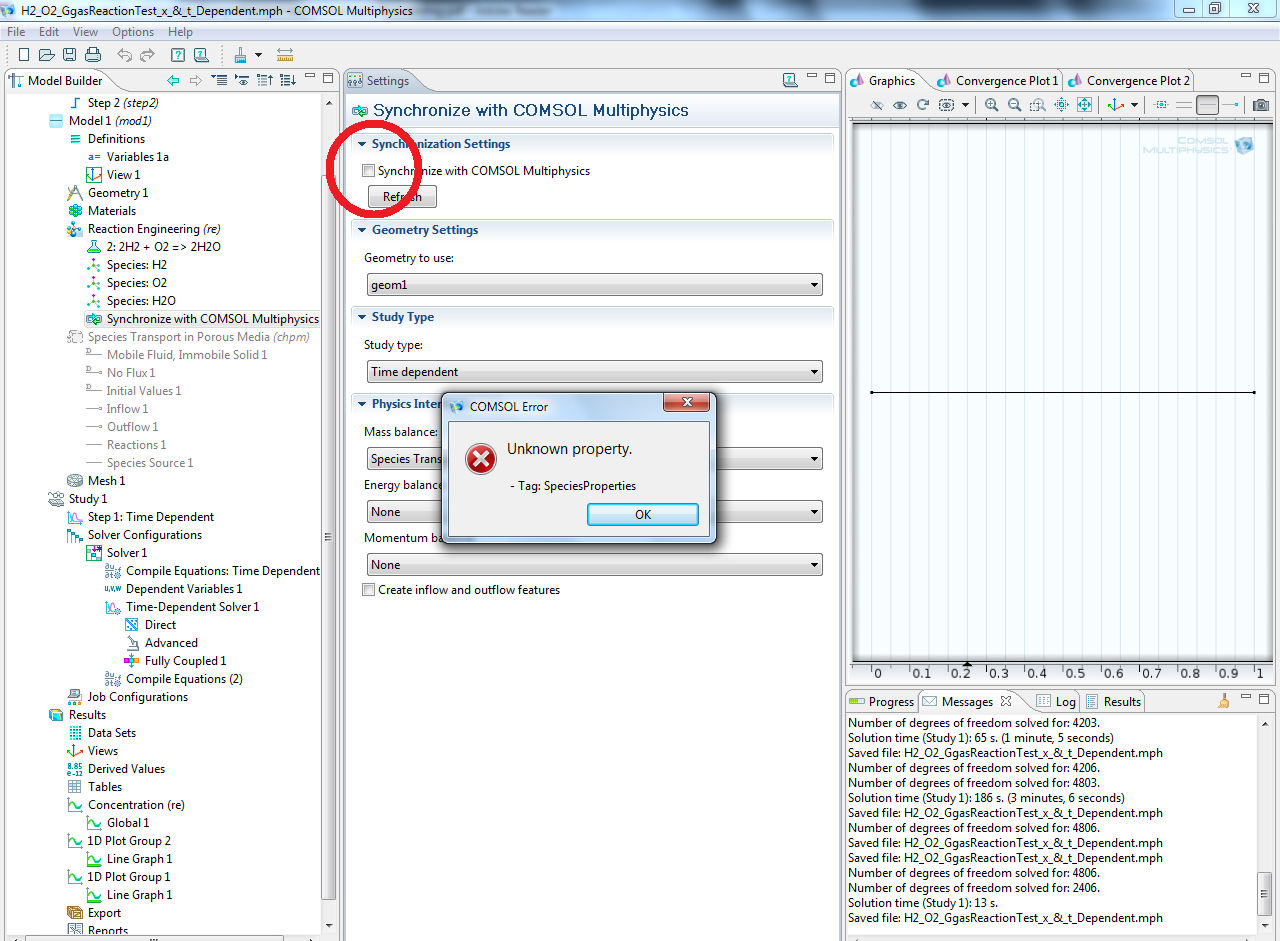Click the go-to-default-view axis icon
The width and height of the screenshot is (1280, 941).
1116,105
